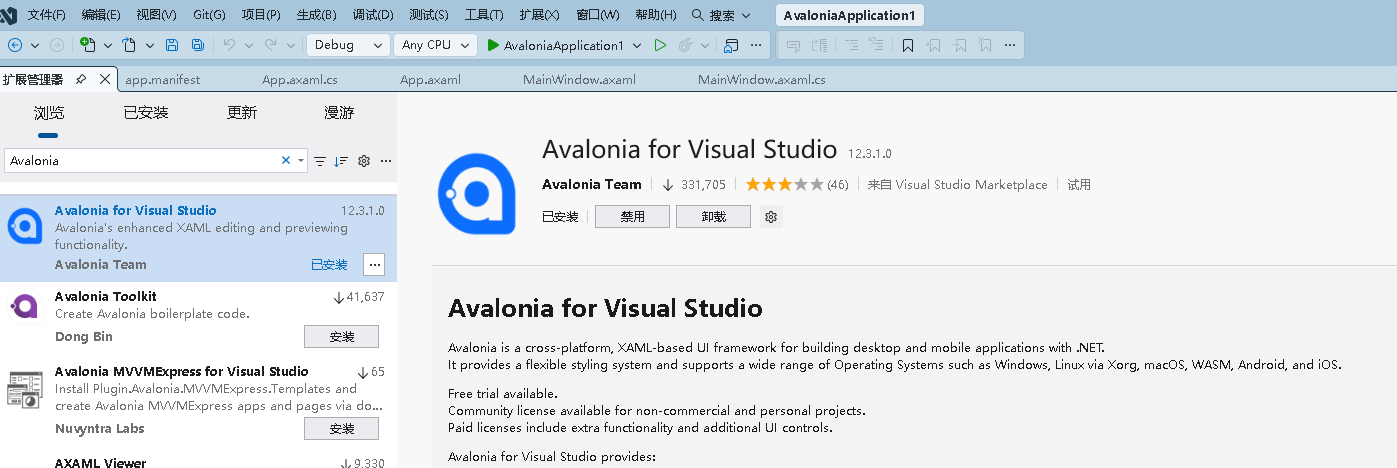This screenshot has width=1397, height=468.
Task: Open the 工具(T) menu
Action: 484,15
